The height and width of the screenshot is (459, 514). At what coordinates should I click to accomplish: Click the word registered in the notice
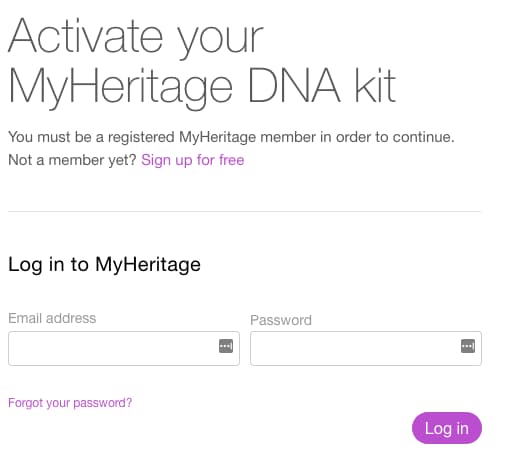point(141,137)
